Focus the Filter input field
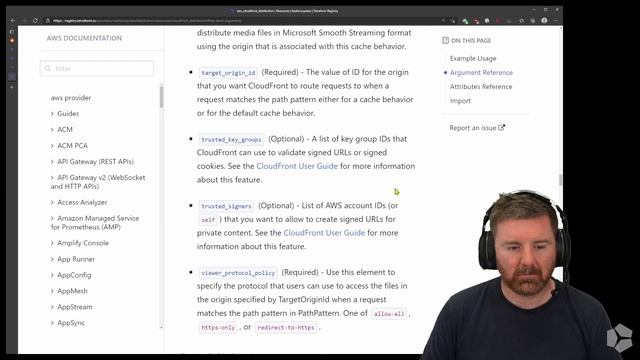This screenshot has width=640, height=360. [x=97, y=68]
